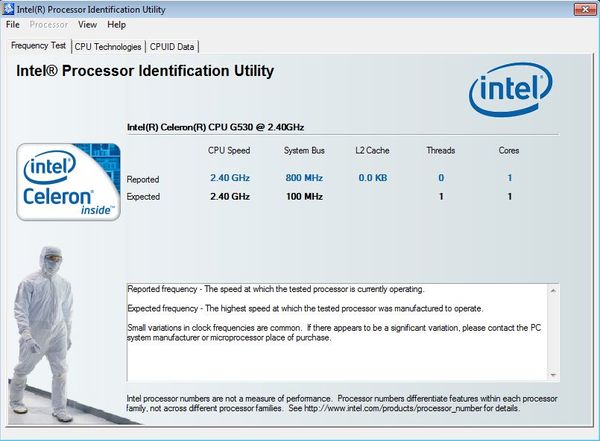Image resolution: width=600 pixels, height=441 pixels.
Task: Click the Intel logo in top-right corner
Action: (512, 92)
